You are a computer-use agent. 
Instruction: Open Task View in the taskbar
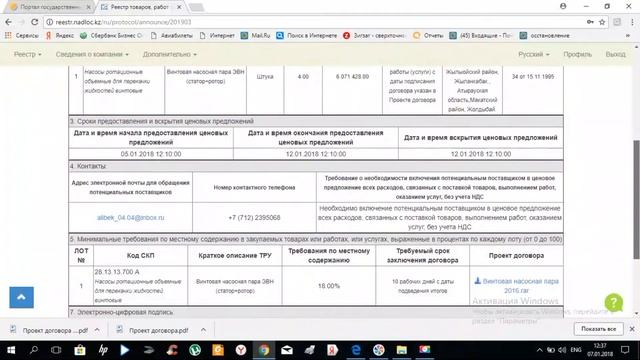pos(56,350)
